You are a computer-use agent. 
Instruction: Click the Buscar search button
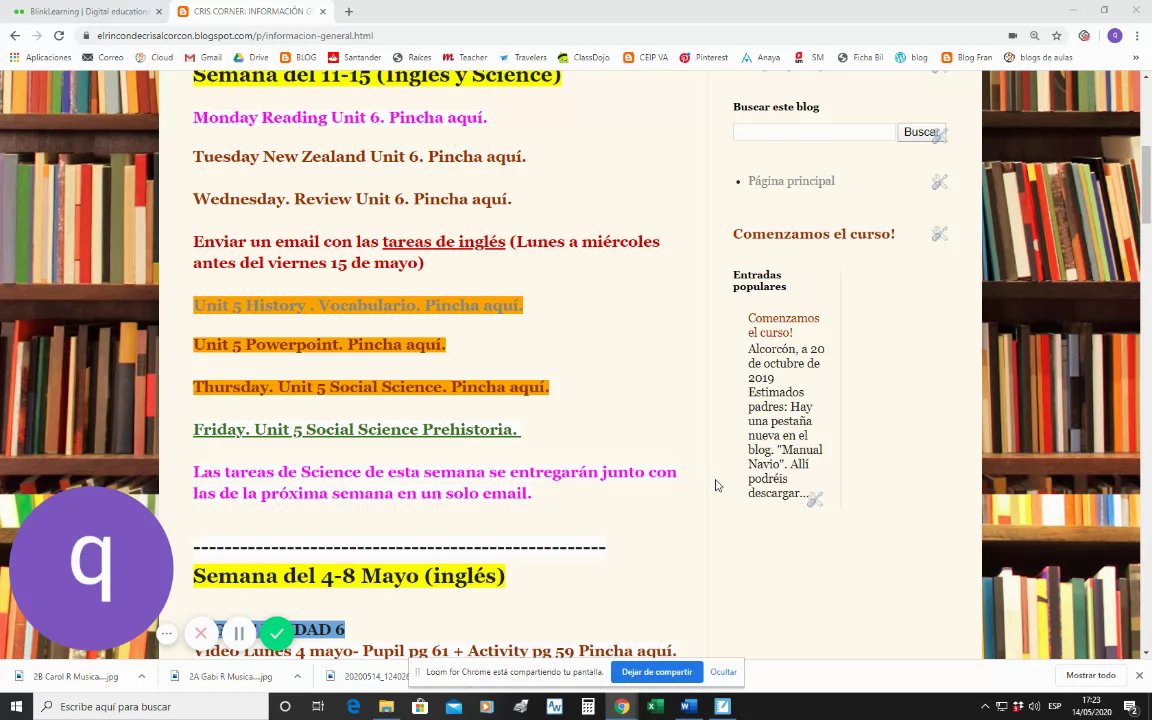(x=921, y=132)
